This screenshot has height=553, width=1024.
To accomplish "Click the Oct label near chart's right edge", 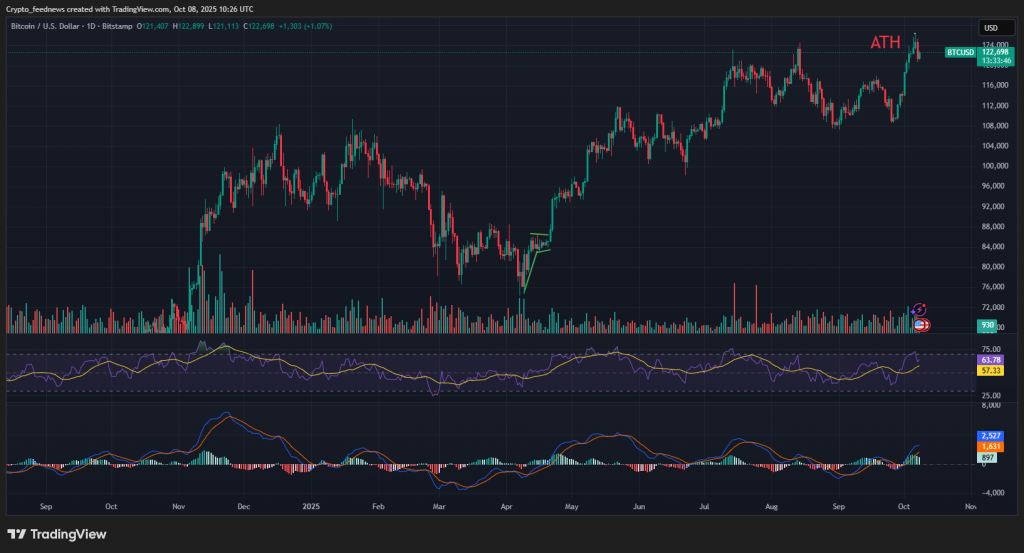I will (x=905, y=506).
